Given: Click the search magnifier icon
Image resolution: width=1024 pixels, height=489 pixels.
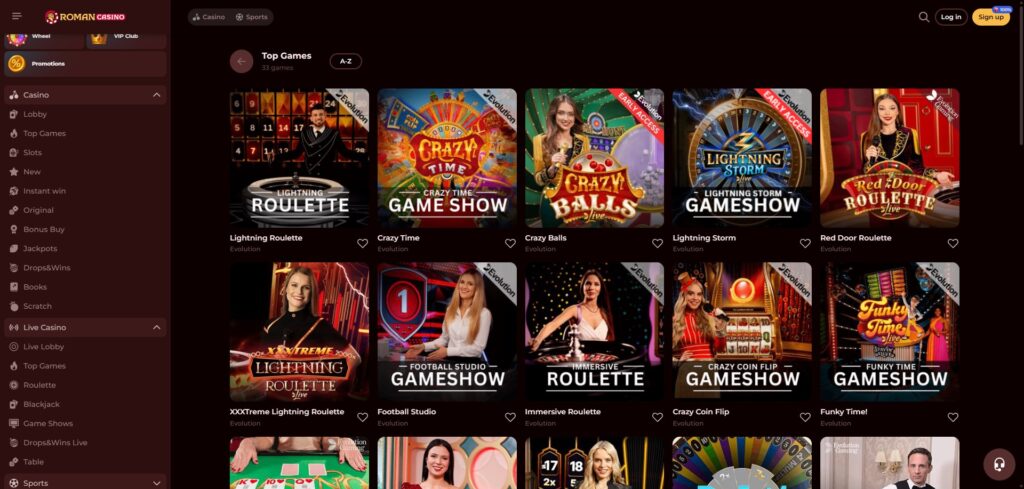Looking at the screenshot, I should coord(923,17).
